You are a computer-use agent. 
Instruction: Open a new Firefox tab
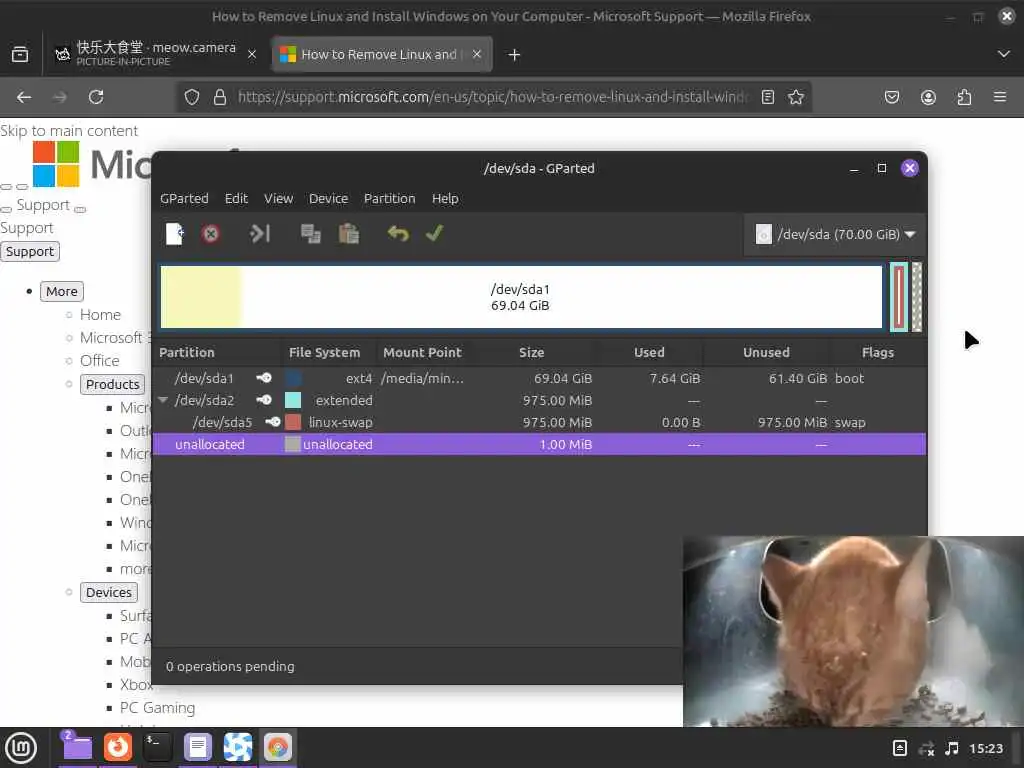coord(515,55)
